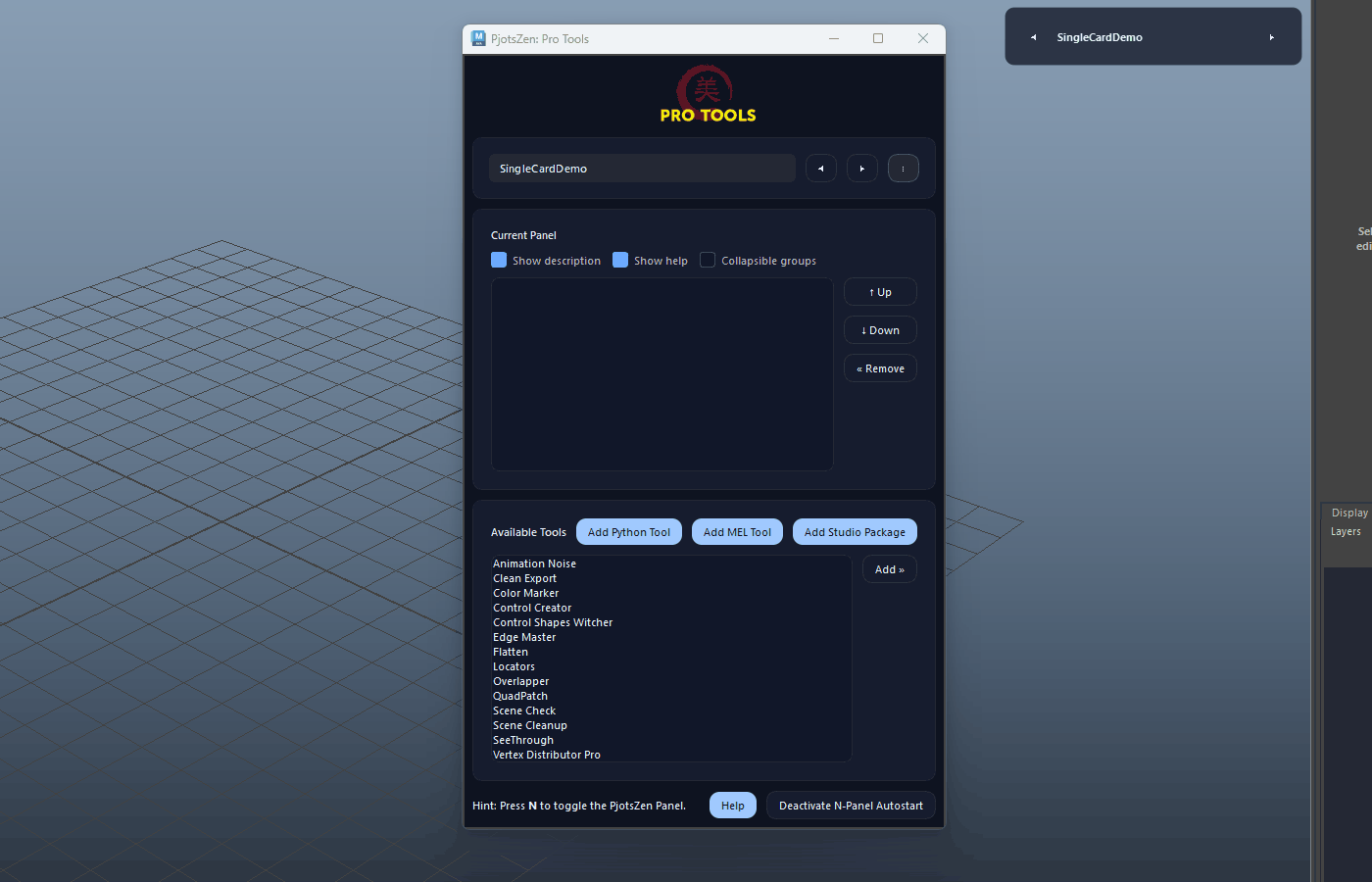Click SingleCardDemo title in floating card
Image resolution: width=1372 pixels, height=882 pixels.
coord(1100,37)
